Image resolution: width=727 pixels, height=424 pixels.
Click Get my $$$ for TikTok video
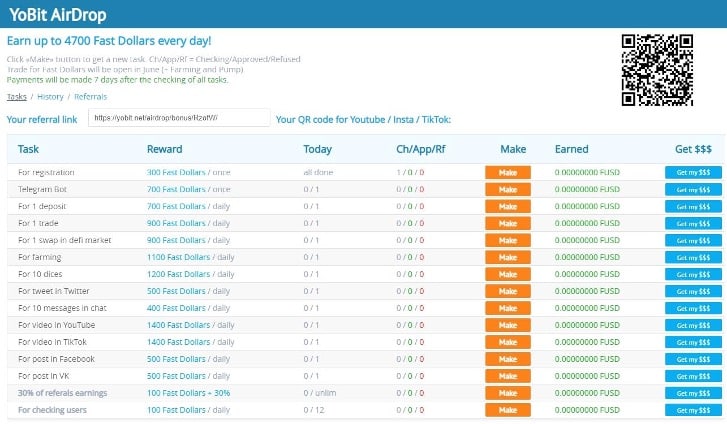(x=693, y=342)
